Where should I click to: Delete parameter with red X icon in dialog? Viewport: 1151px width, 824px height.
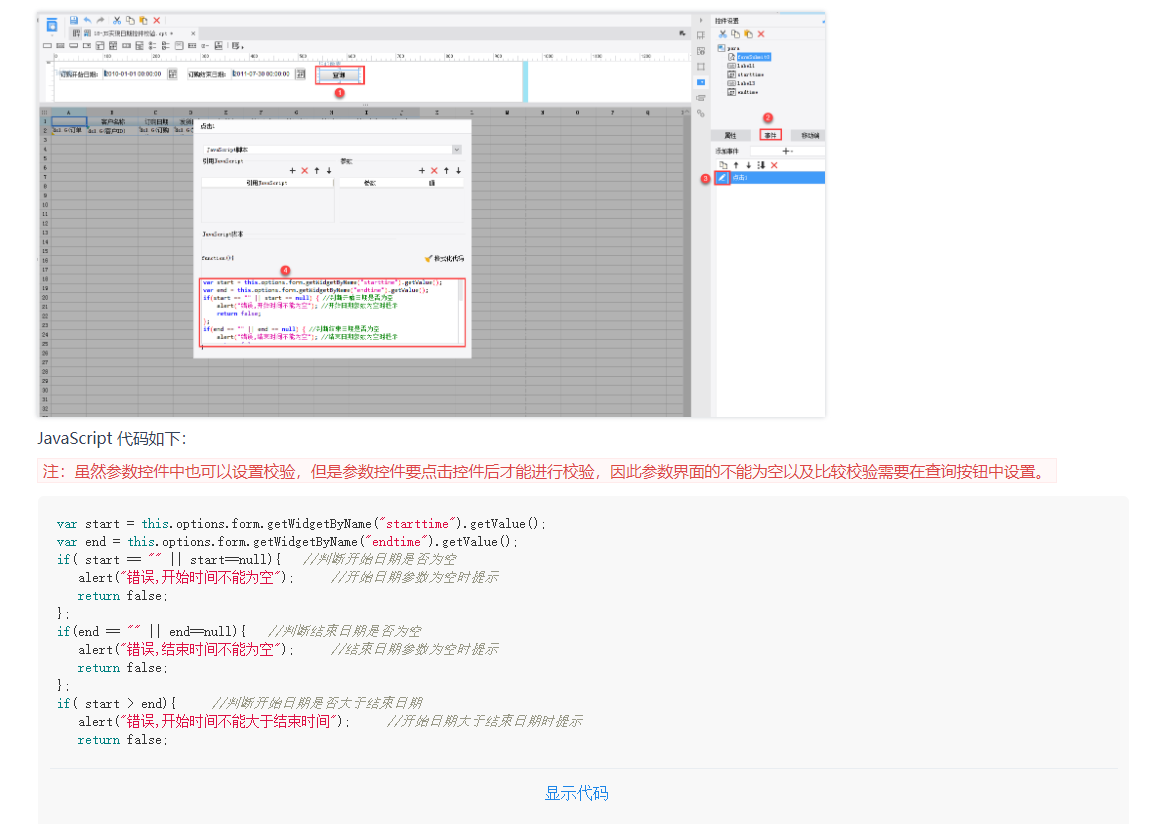click(x=434, y=170)
